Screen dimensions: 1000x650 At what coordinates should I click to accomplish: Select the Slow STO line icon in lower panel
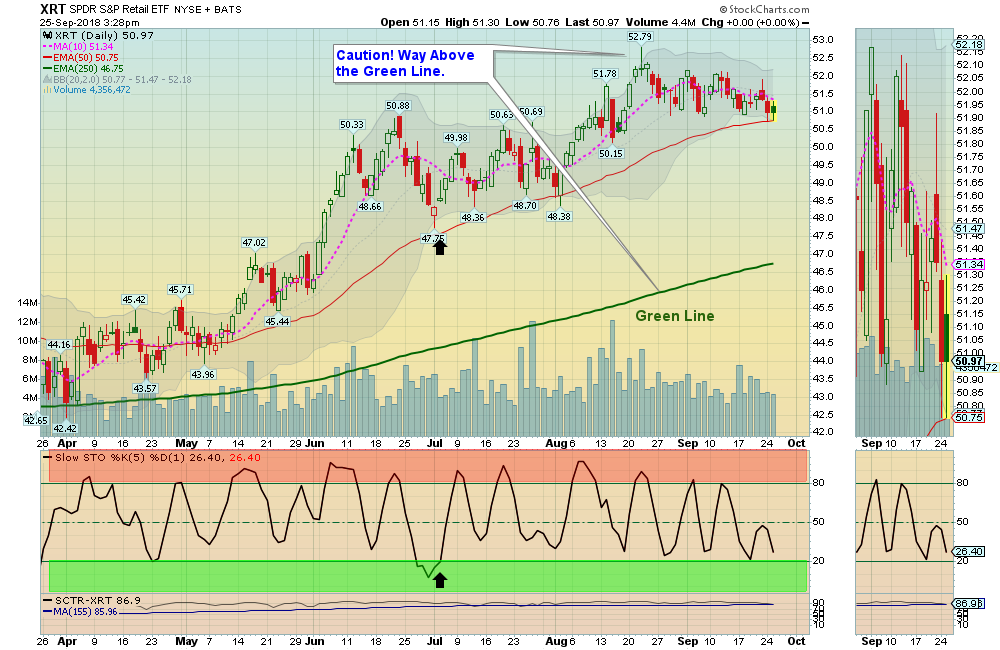point(46,458)
